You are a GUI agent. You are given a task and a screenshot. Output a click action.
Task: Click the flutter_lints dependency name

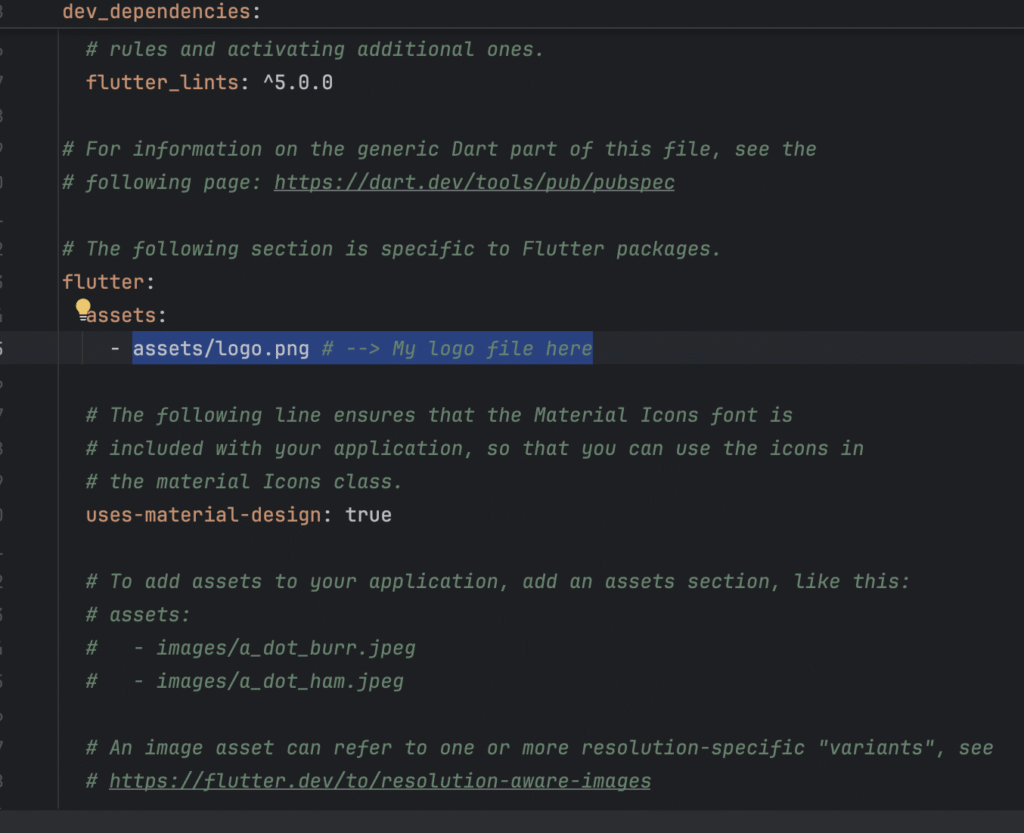point(162,82)
